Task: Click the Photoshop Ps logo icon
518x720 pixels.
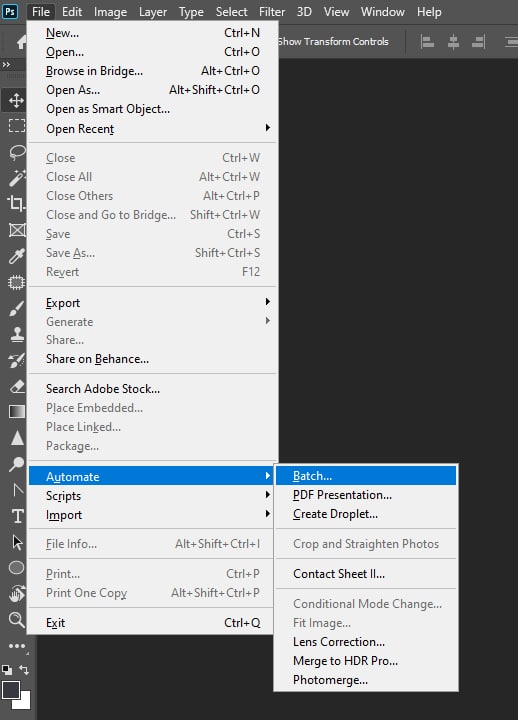Action: [10, 11]
